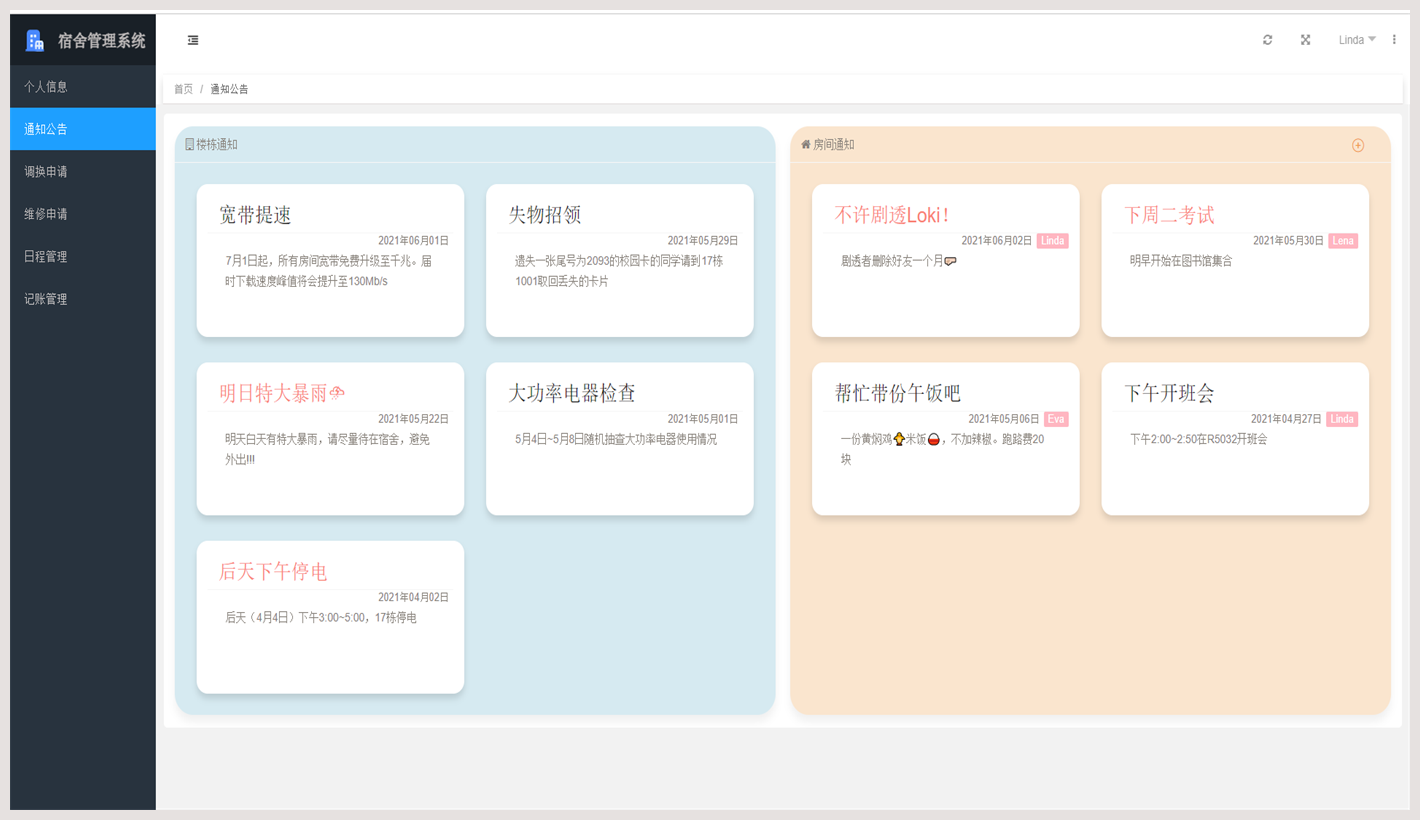1420x820 pixels.
Task: Click the 首页 breadcrumb link
Action: coord(183,89)
